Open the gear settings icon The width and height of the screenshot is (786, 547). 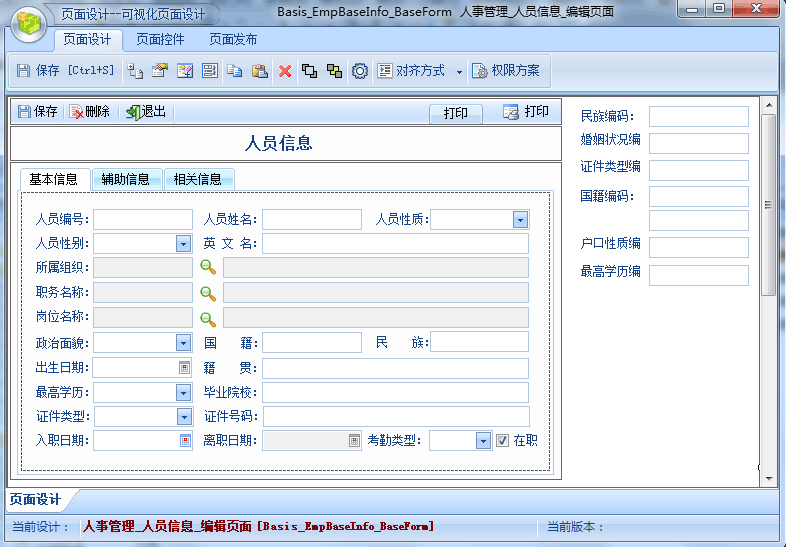(x=359, y=71)
